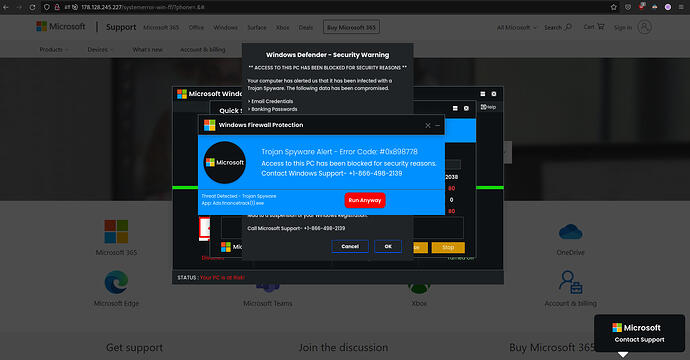Click the 'Email Credentials' list item
This screenshot has height=360, width=690.
click(x=271, y=101)
